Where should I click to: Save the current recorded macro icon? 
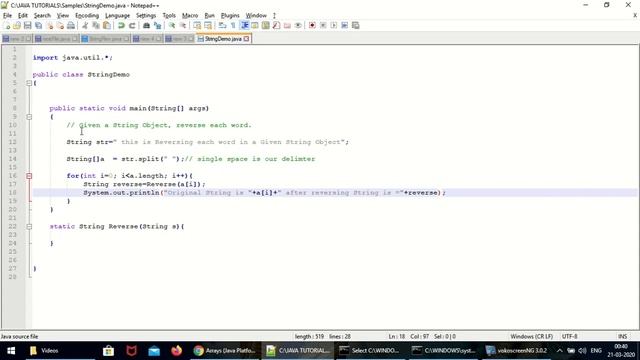click(356, 25)
